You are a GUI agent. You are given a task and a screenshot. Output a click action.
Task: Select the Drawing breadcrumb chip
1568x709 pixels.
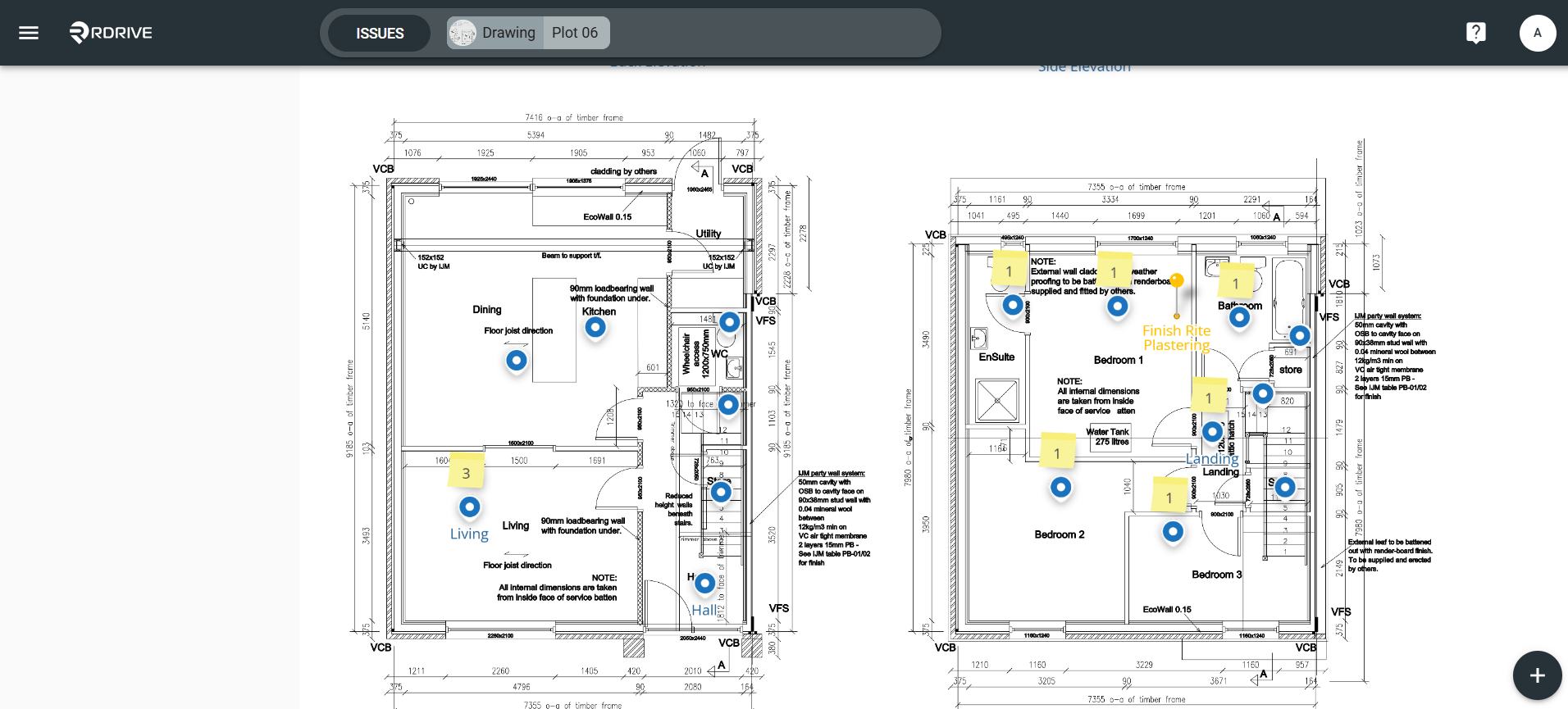[x=495, y=33]
